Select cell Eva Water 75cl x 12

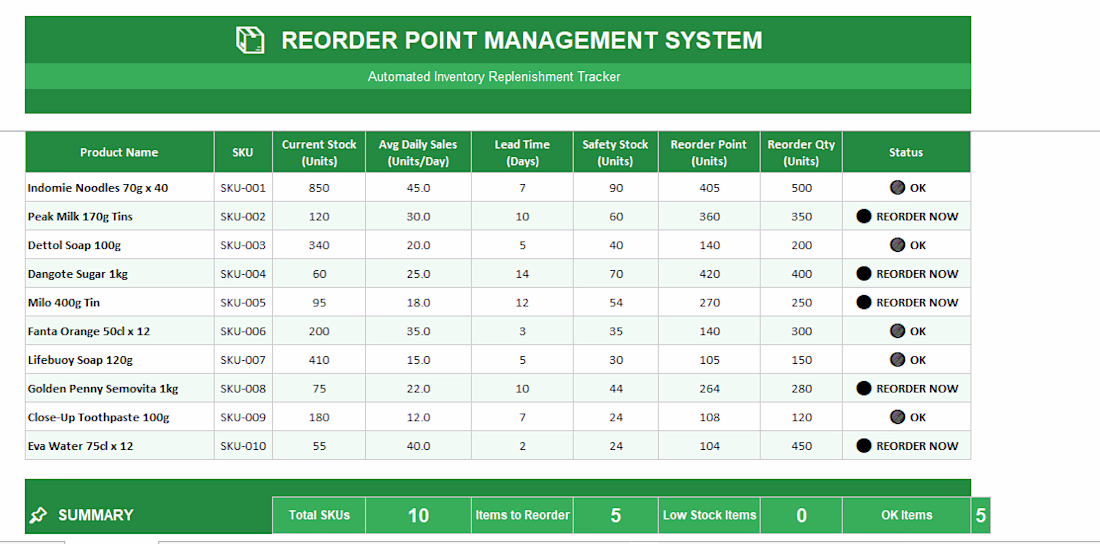tap(119, 446)
